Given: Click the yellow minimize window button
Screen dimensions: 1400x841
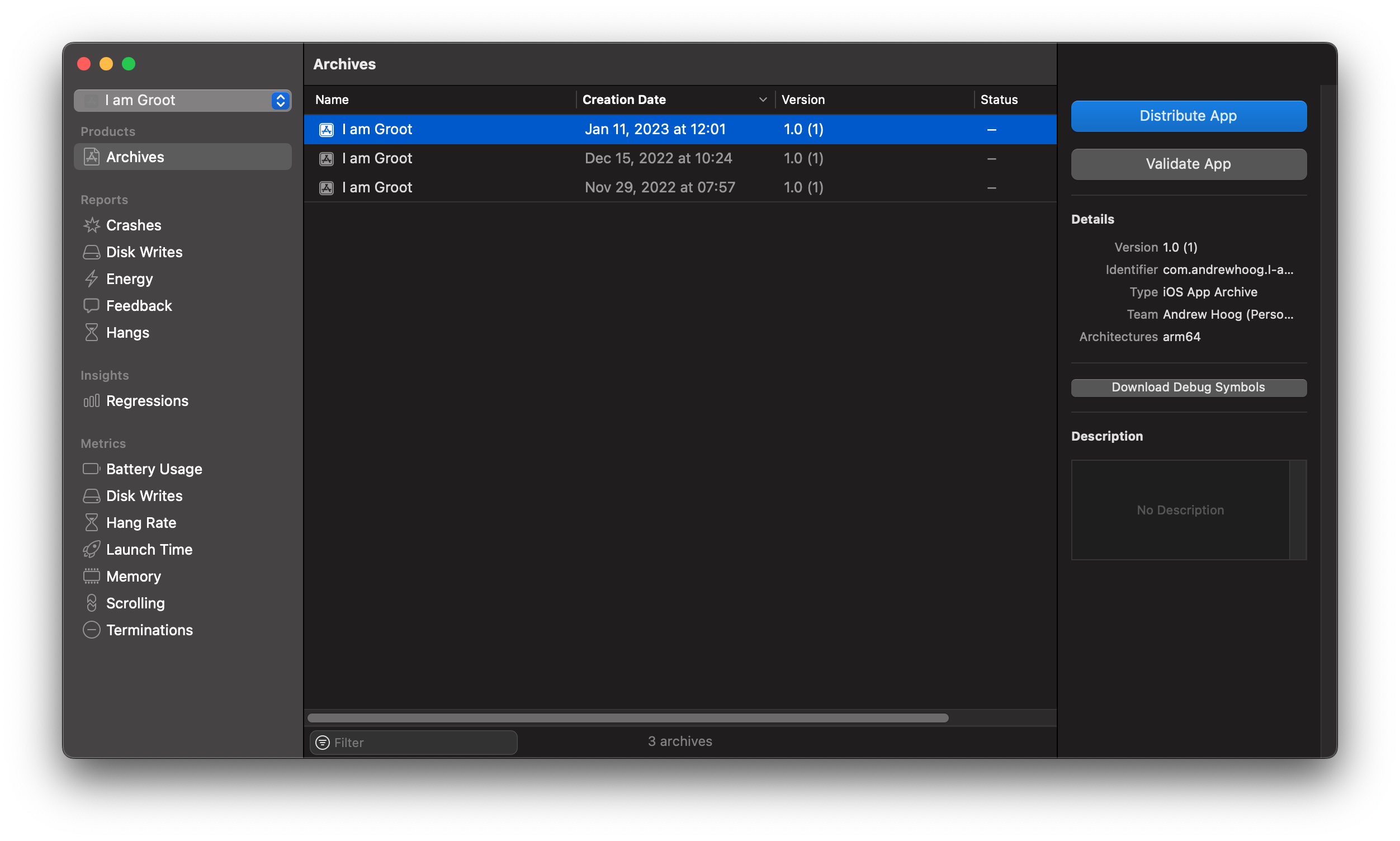Looking at the screenshot, I should pos(106,64).
